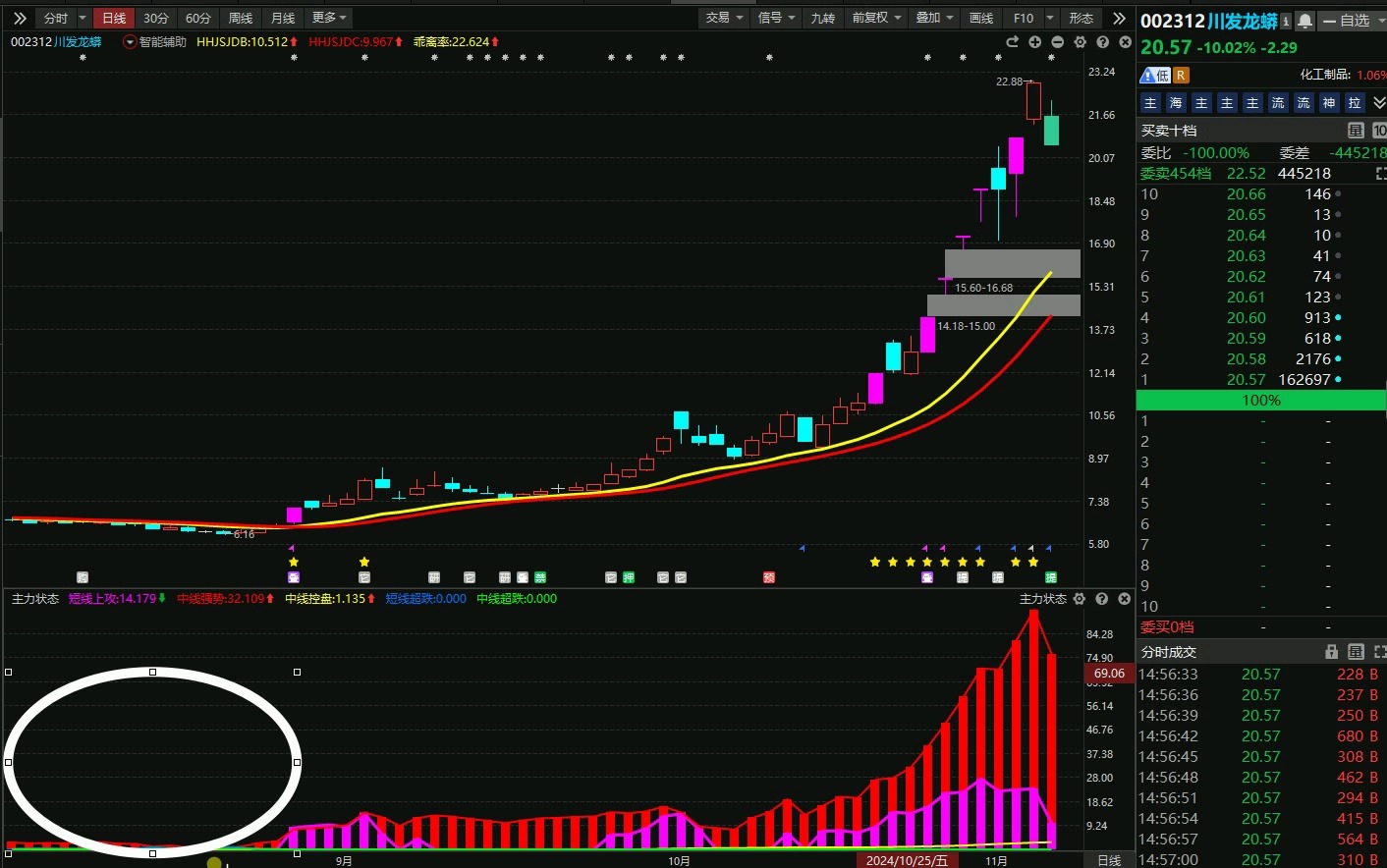
Task: Switch to the 60分 period
Action: click(198, 18)
